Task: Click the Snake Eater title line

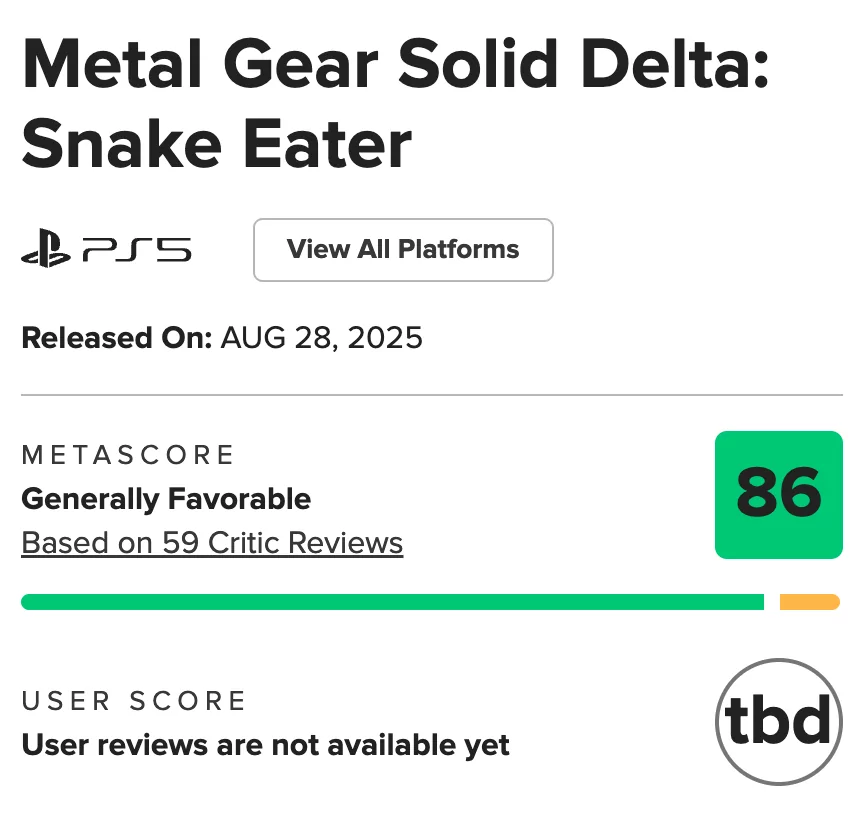Action: 216,144
